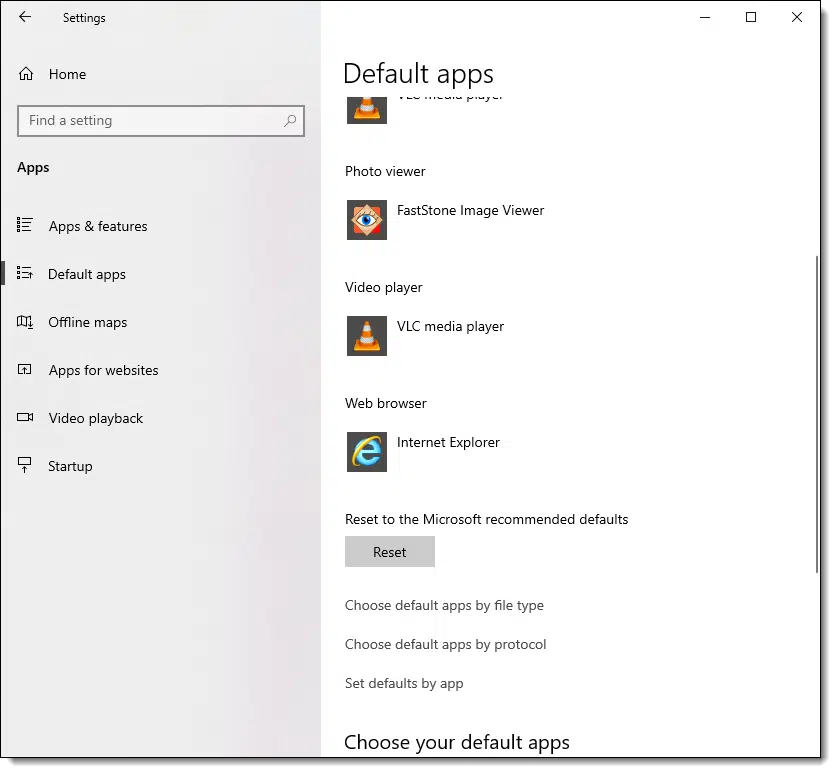Open Video playback settings
836x773 pixels.
pyautogui.click(x=96, y=418)
